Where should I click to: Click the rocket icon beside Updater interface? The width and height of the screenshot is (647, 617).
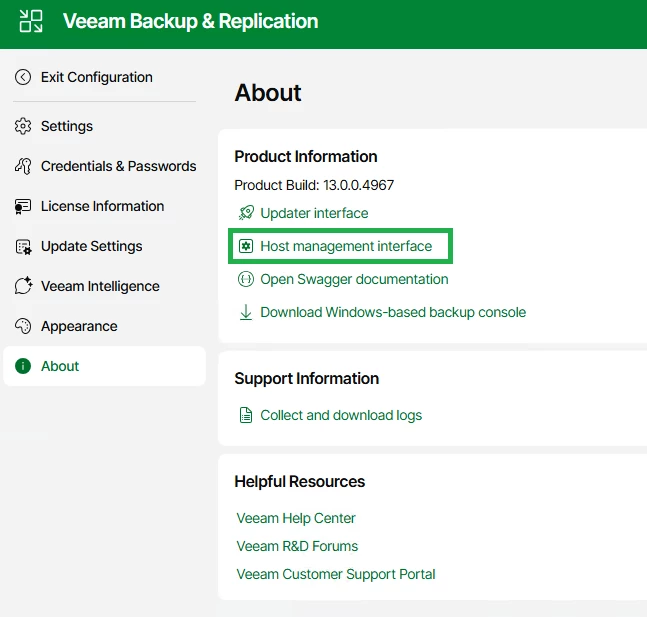tap(246, 213)
